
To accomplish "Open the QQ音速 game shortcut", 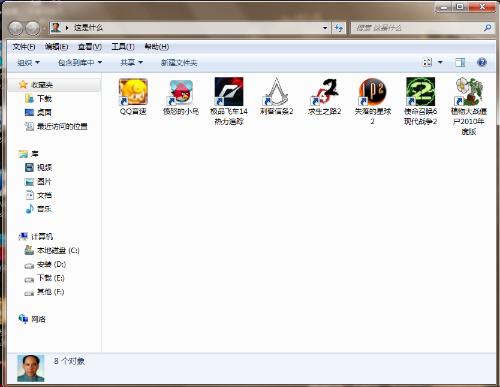I will pos(133,97).
